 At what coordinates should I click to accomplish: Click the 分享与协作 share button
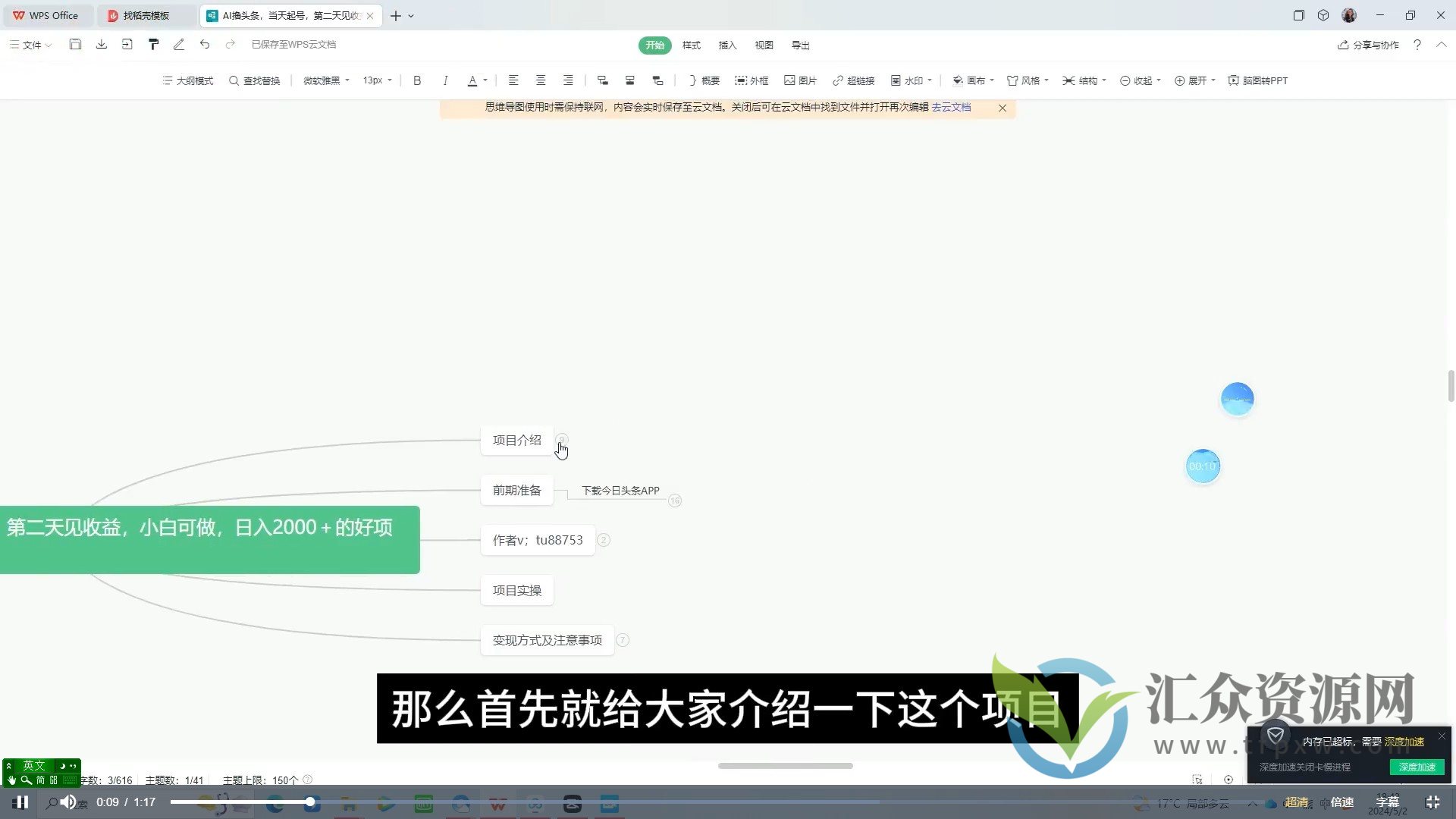(x=1368, y=45)
